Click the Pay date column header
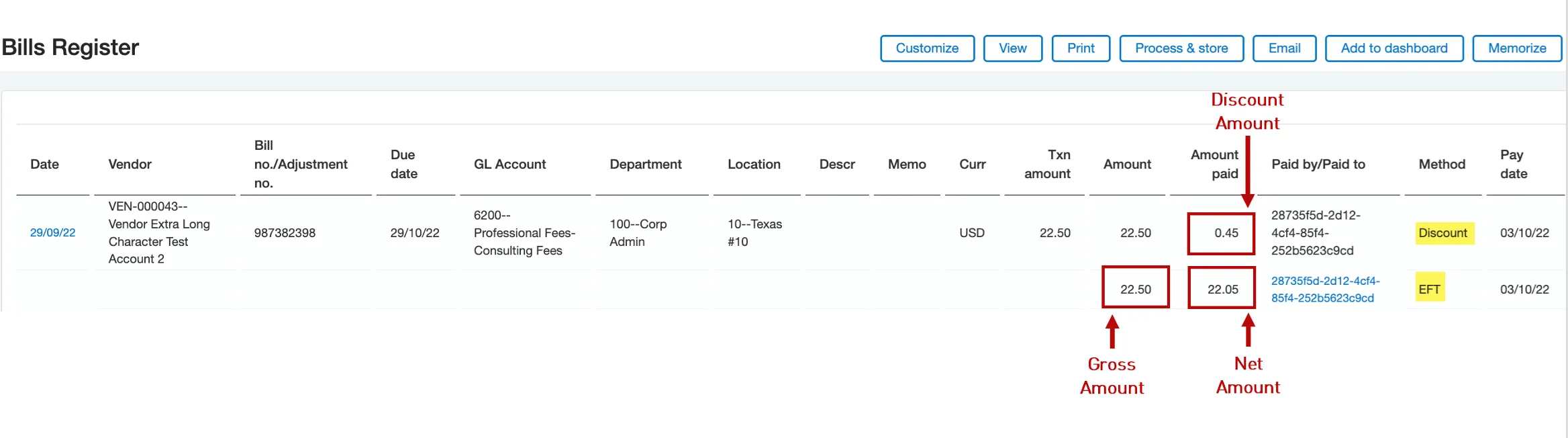Screen dimensions: 1568x438 click(x=1514, y=164)
